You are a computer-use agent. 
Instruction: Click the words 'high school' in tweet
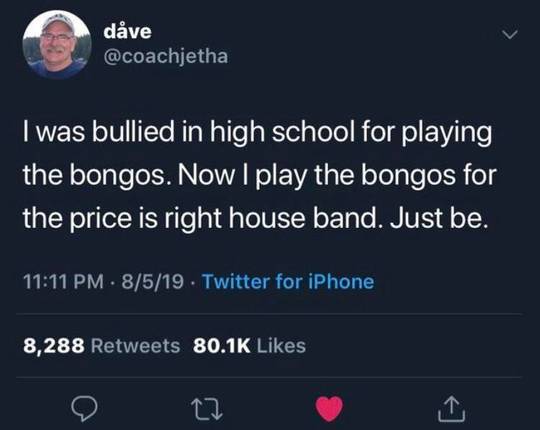pyautogui.click(x=283, y=133)
